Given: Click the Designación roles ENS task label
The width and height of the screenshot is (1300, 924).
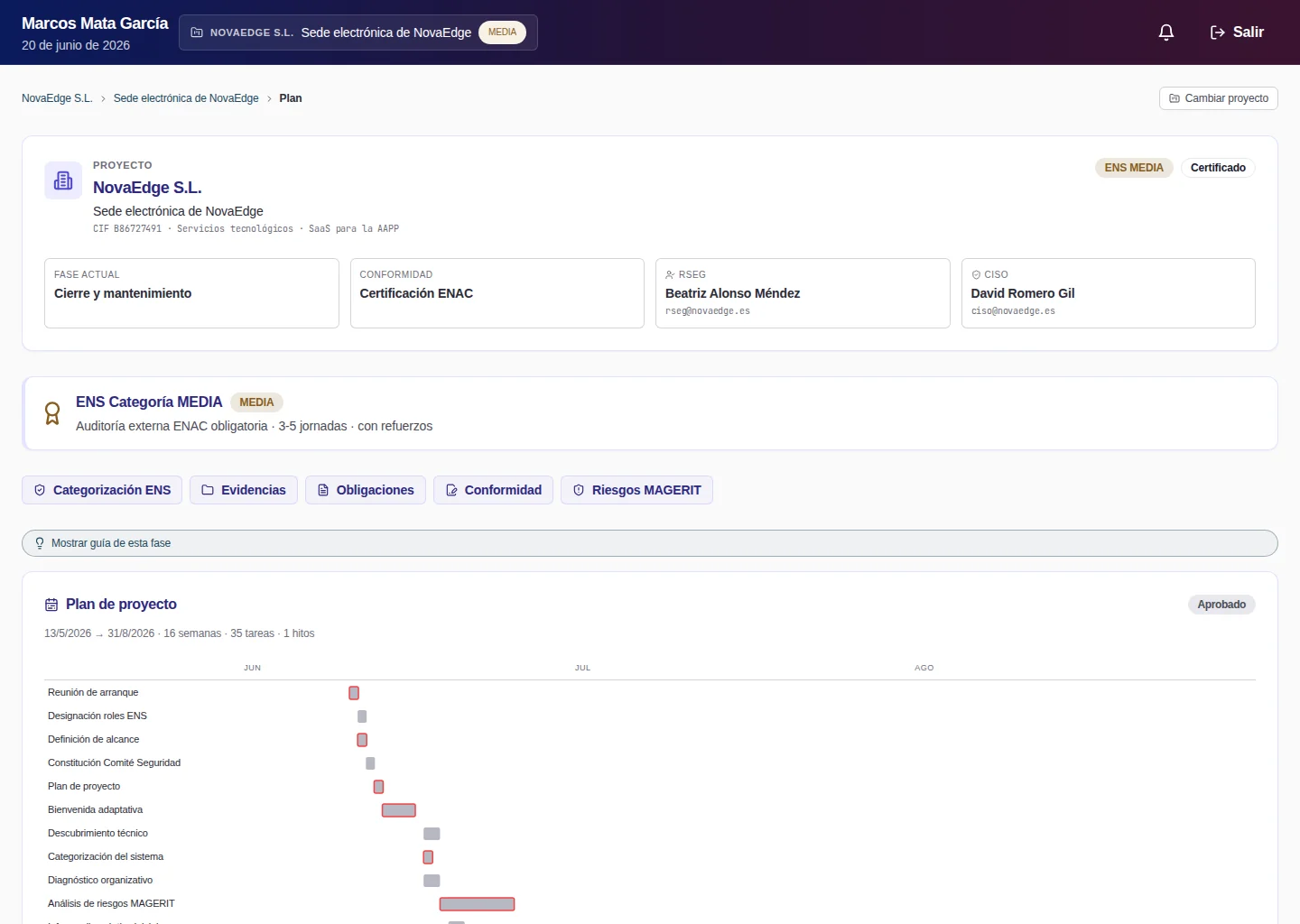Looking at the screenshot, I should 97,716.
